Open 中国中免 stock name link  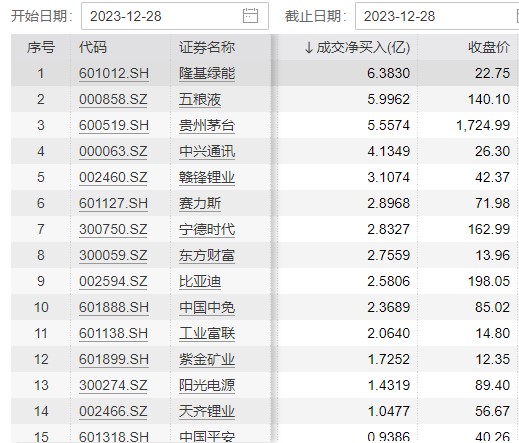coord(207,307)
